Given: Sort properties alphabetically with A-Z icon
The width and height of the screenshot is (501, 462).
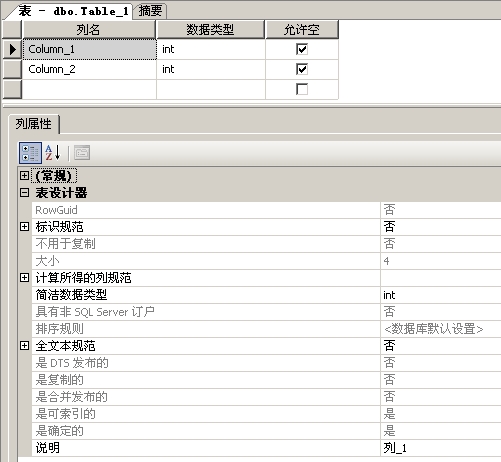Looking at the screenshot, I should click(53, 153).
